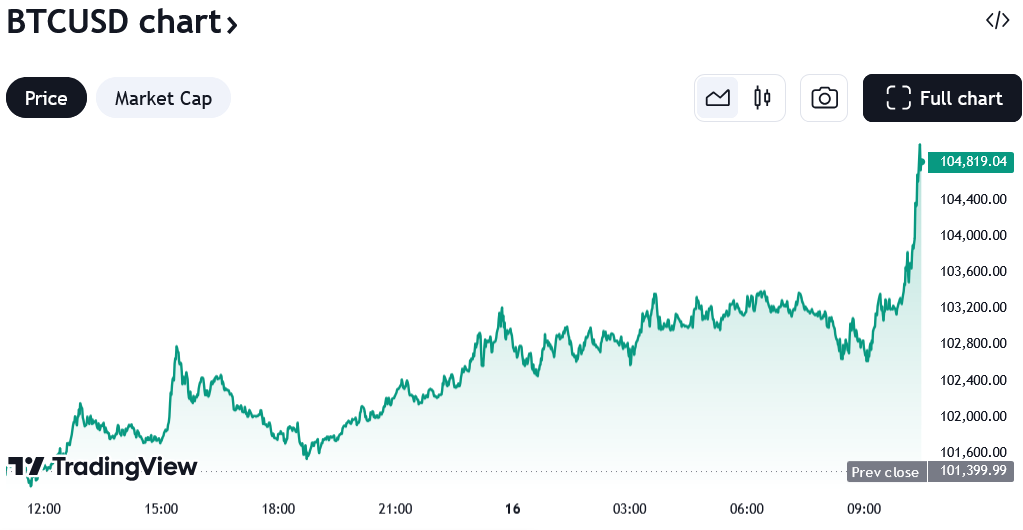
Task: Click the 09:00 time axis label
Action: [864, 508]
